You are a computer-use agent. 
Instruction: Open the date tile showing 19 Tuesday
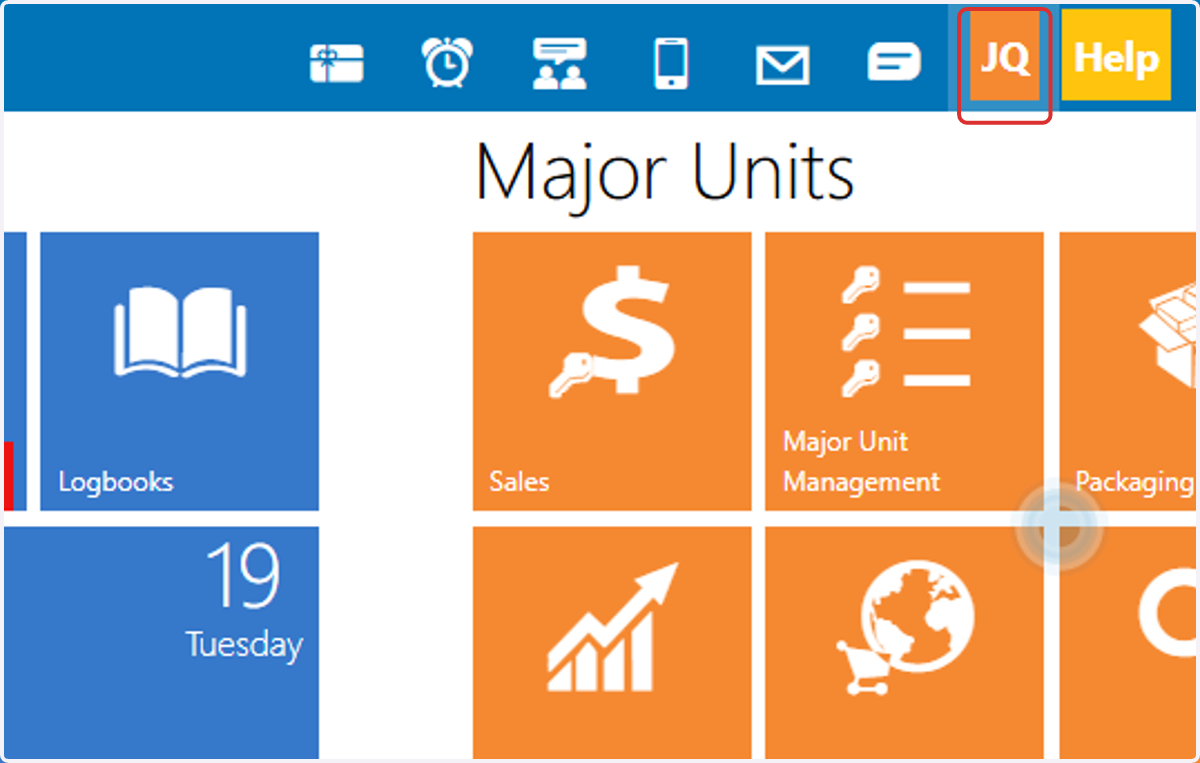click(x=161, y=642)
